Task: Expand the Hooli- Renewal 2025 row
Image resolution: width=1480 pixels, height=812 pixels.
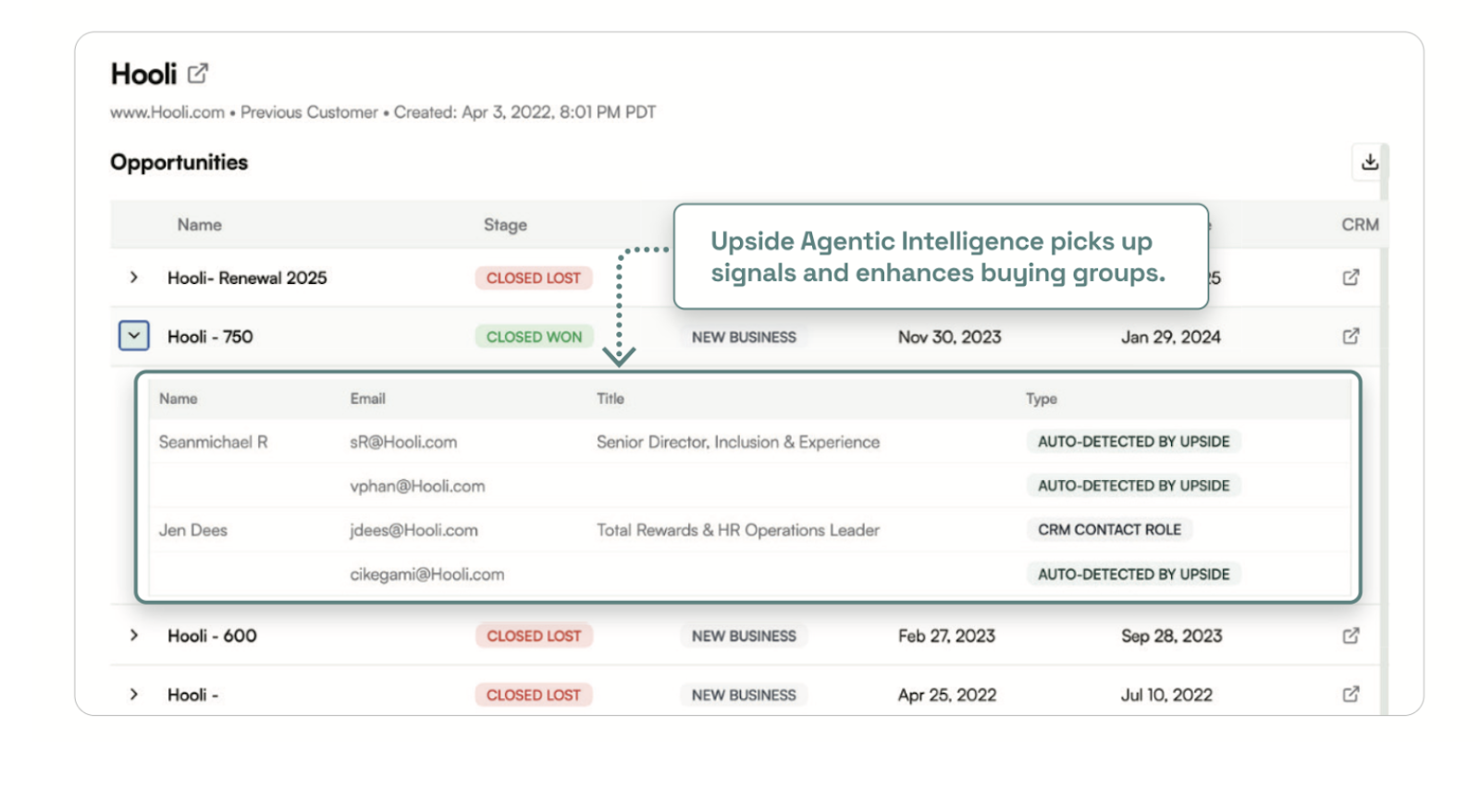Action: click(134, 277)
